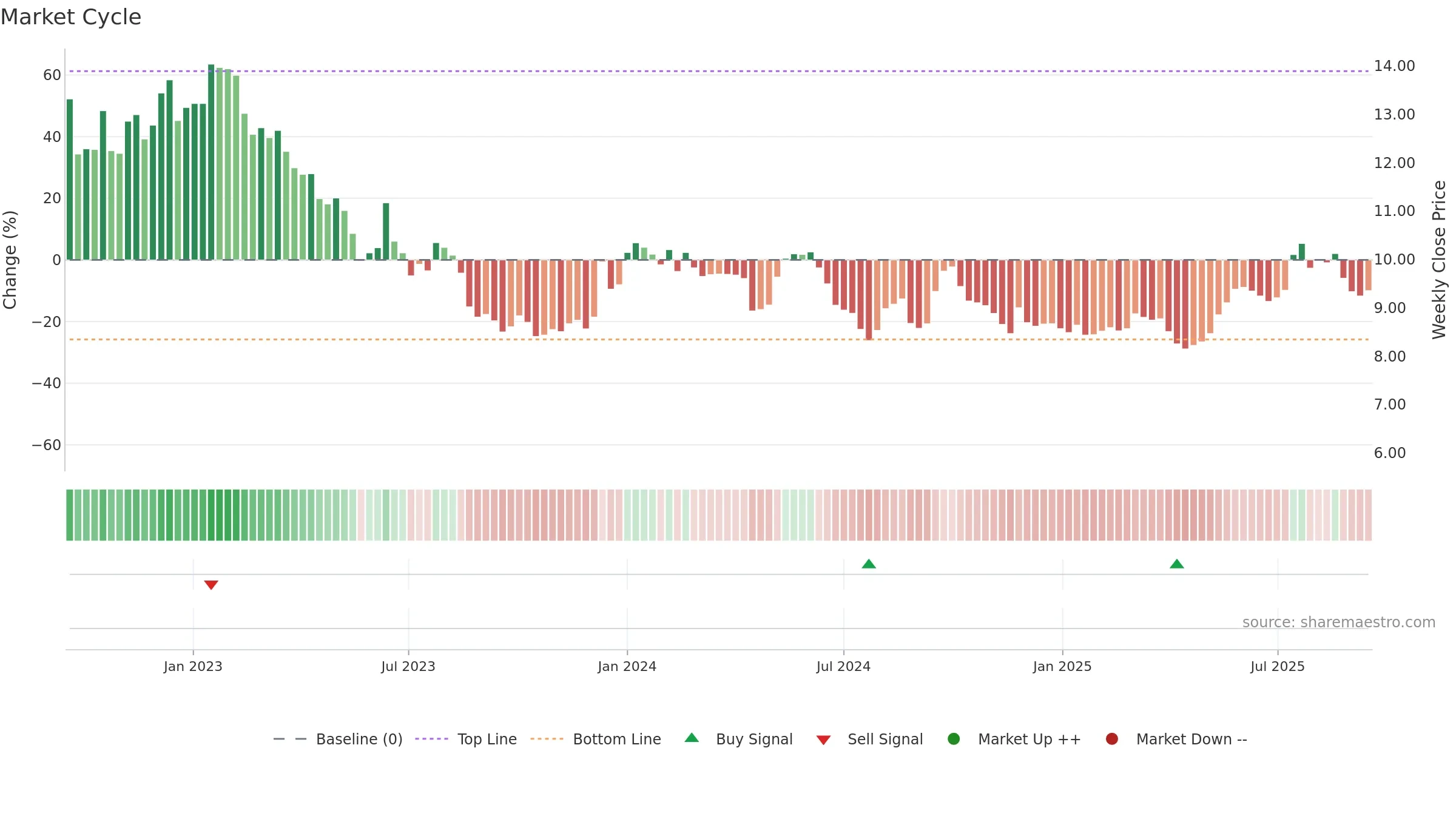Toggle the Sell Signal legend entry
Image resolution: width=1456 pixels, height=819 pixels.
pos(869,739)
